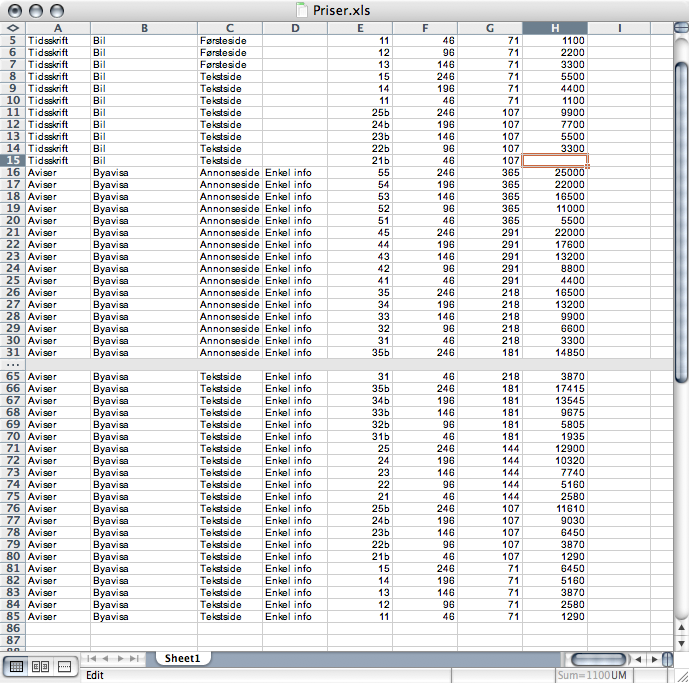Screen dimensions: 689x683
Task: Click the Select All corner button
Action: pyautogui.click(x=12, y=27)
